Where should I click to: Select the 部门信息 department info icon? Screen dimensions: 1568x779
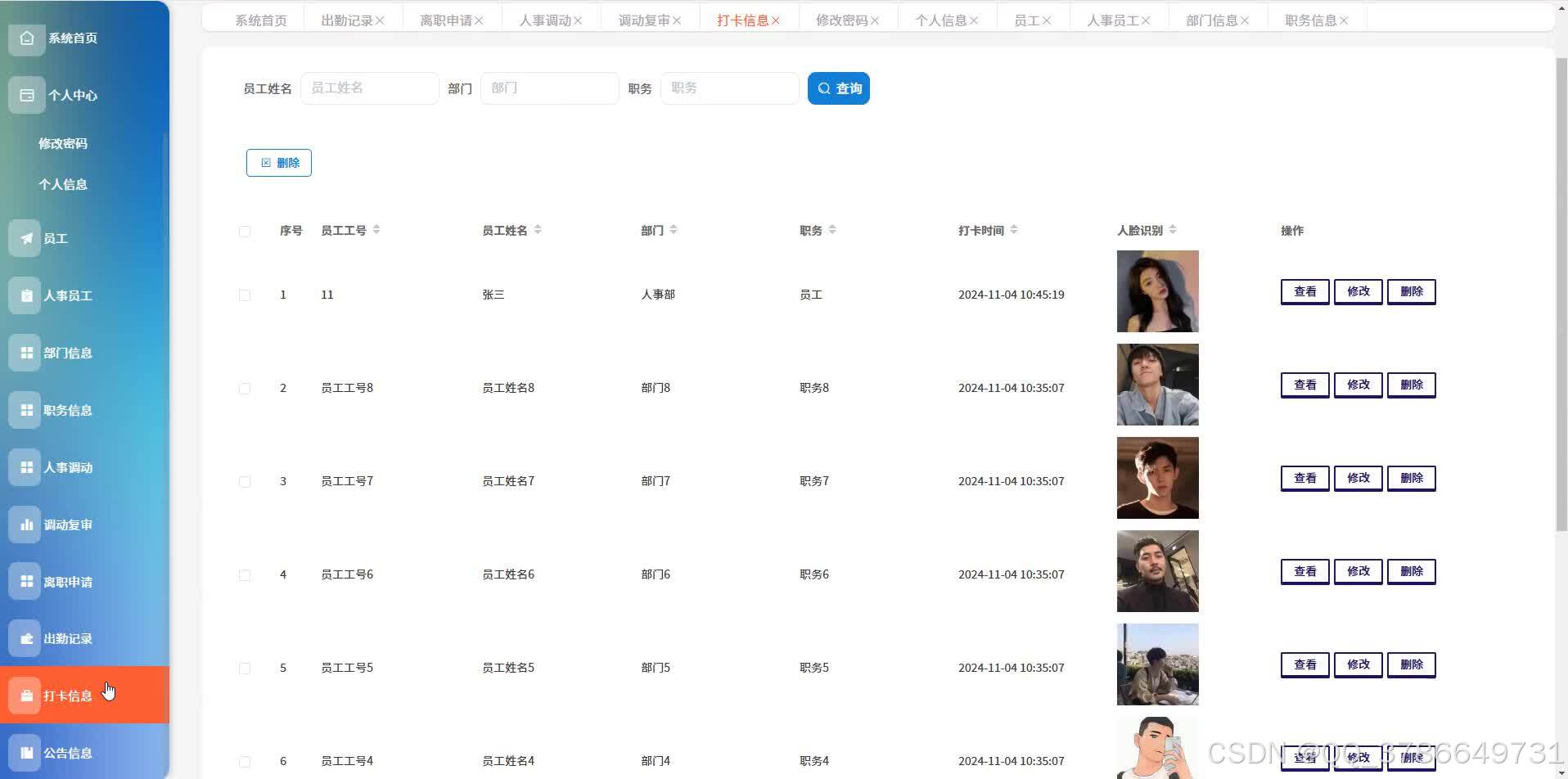coord(25,352)
